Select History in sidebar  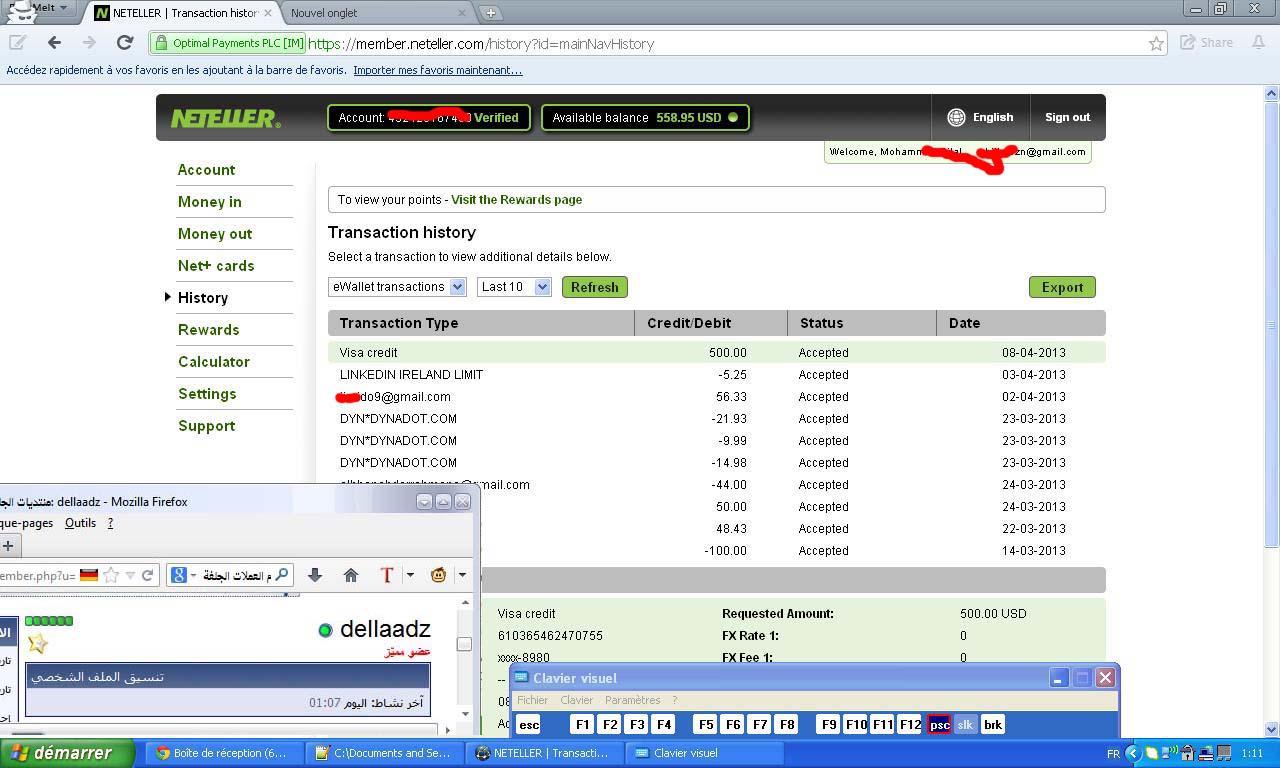[x=203, y=298]
